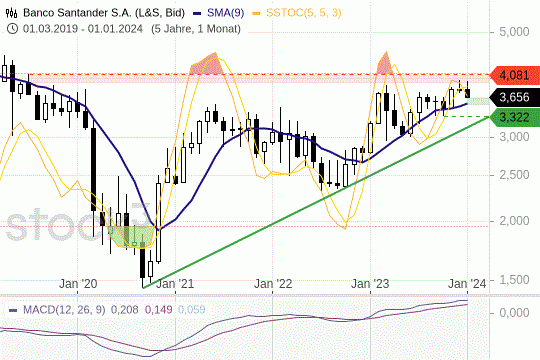Click the blue SMA(9) legend color marker

point(197,13)
